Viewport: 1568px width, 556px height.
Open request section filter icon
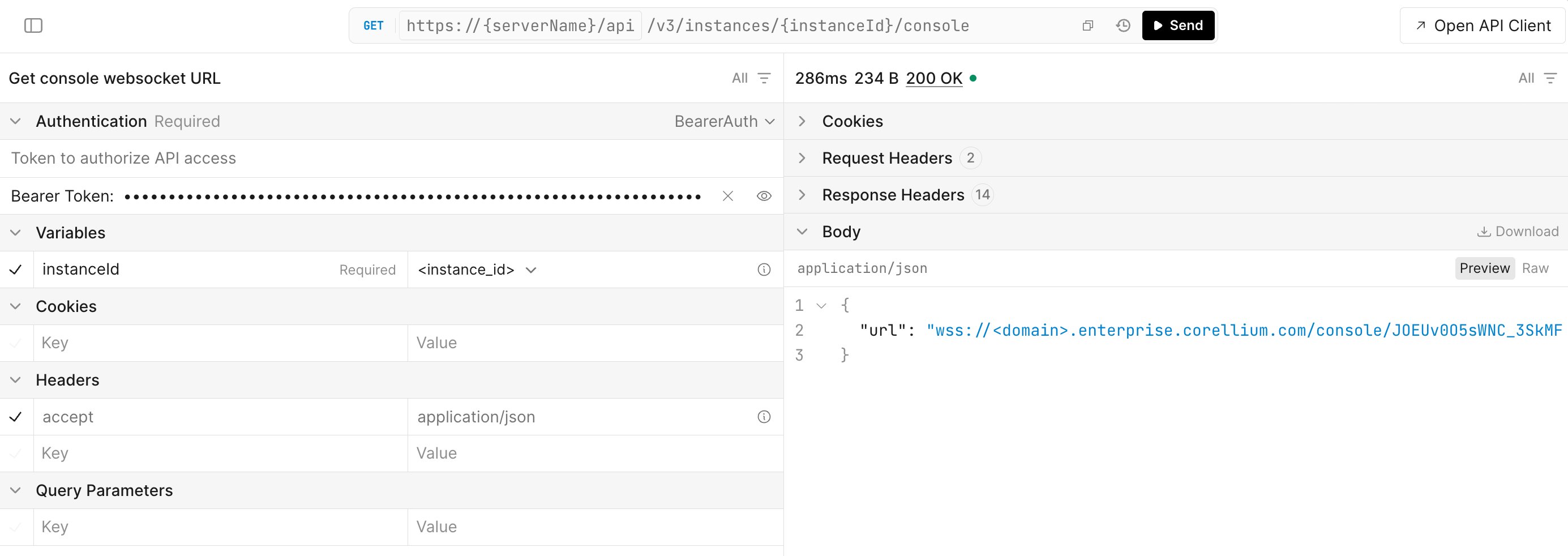pos(764,78)
